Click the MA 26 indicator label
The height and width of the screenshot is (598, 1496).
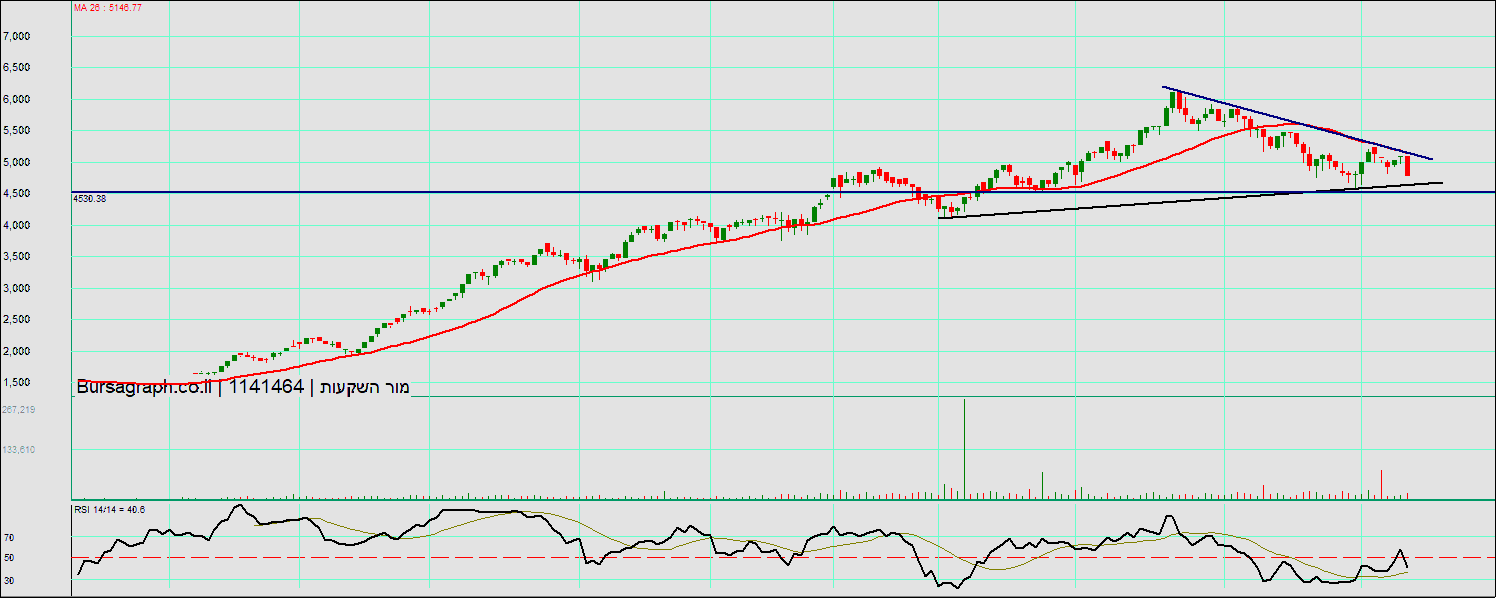[x=107, y=7]
